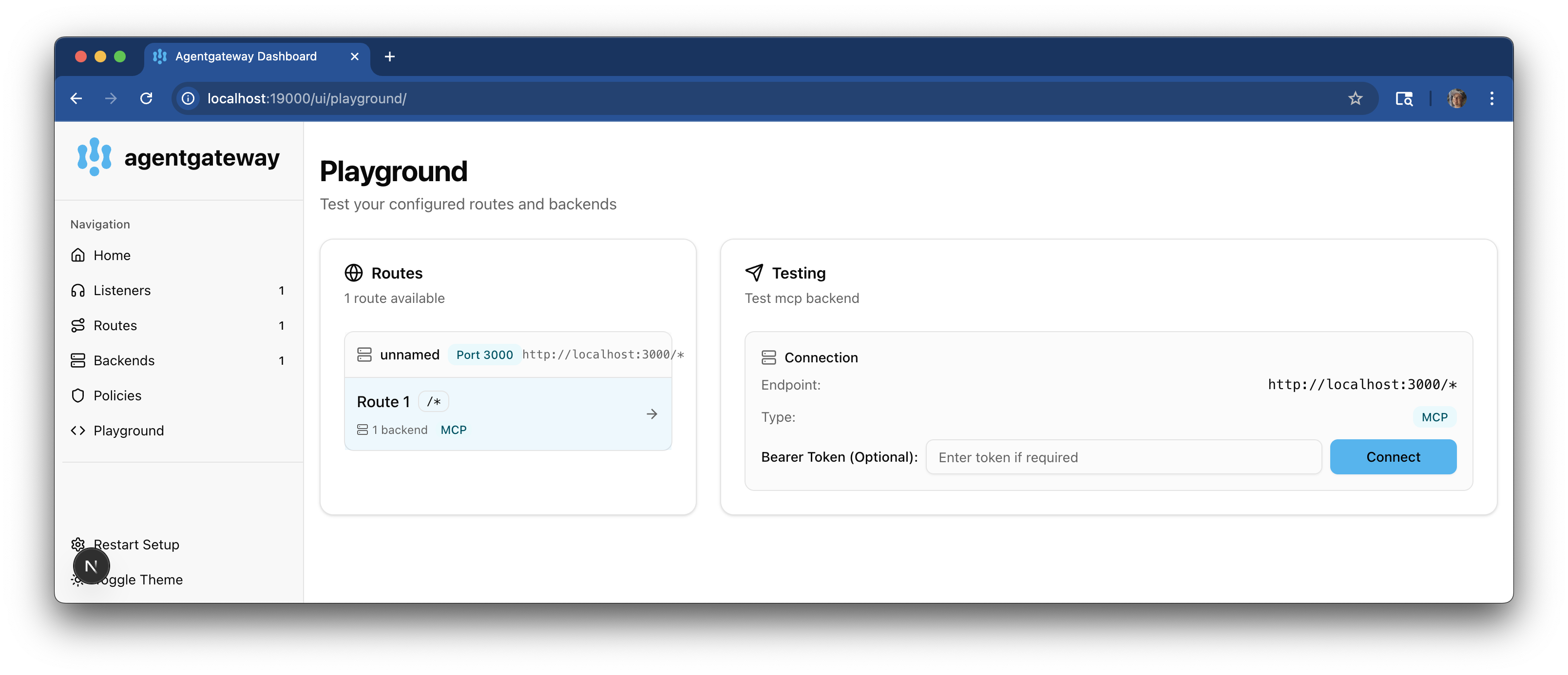Click the listener URL beside Port 3000
1568x675 pixels.
pos(603,355)
